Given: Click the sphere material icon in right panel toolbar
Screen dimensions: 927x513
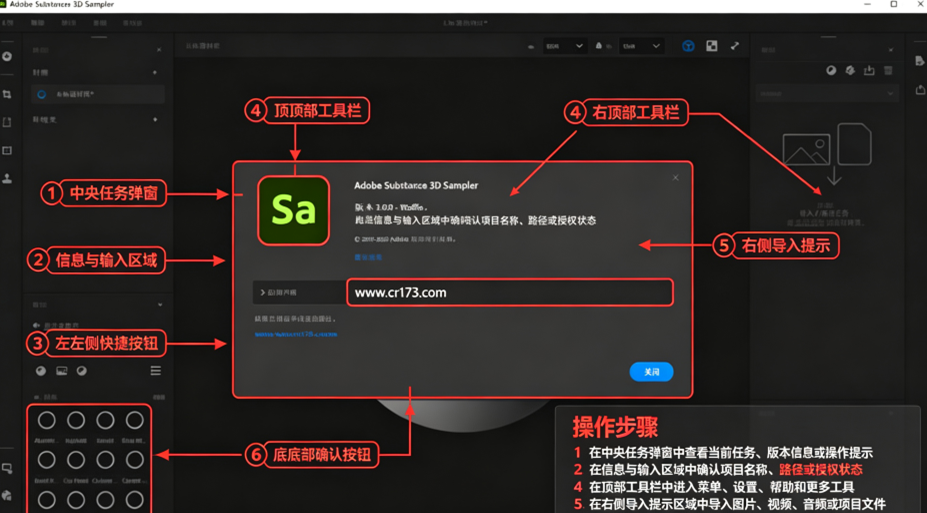Looking at the screenshot, I should coord(831,70).
